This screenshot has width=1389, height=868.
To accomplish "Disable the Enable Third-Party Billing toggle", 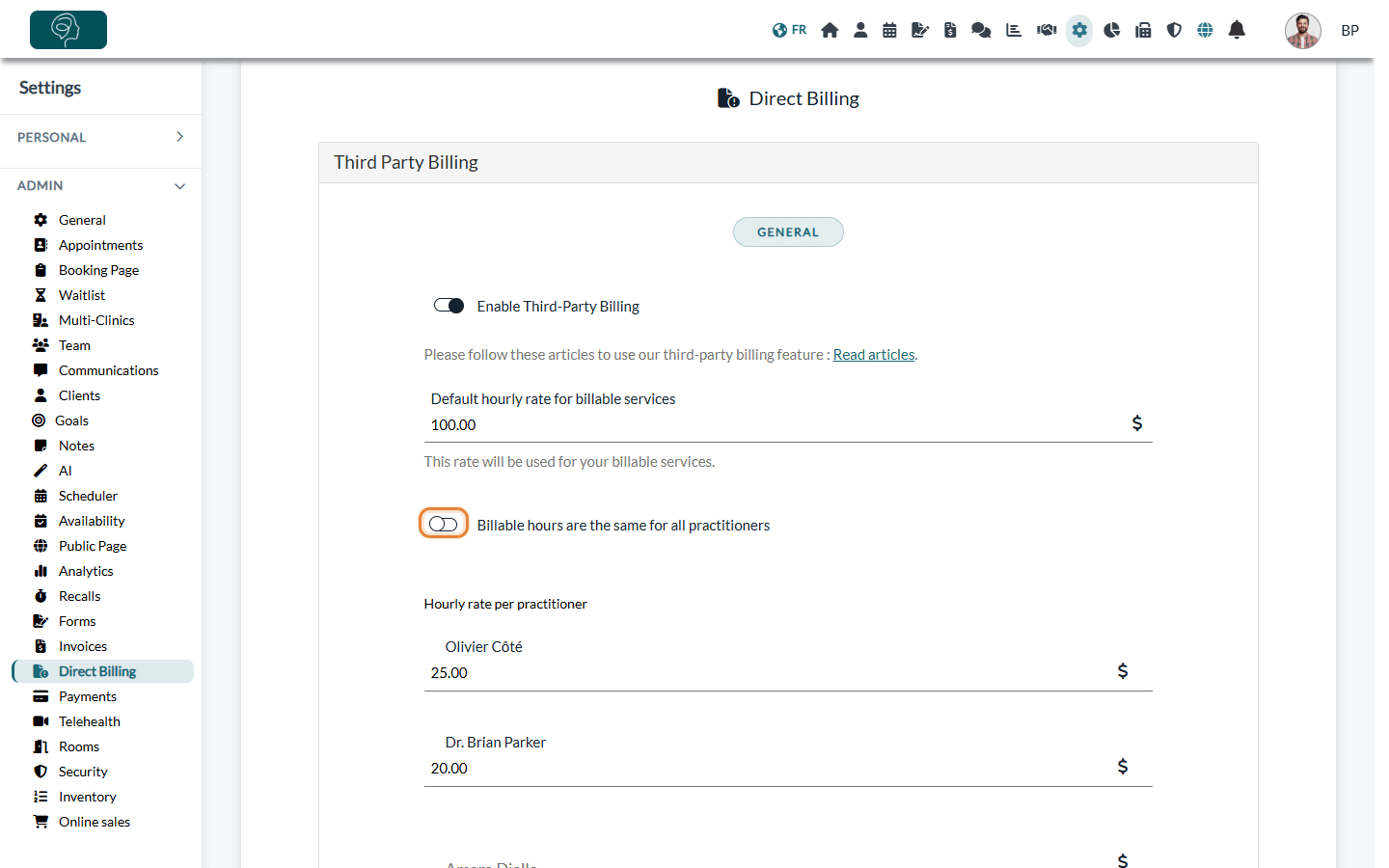I will coord(449,306).
